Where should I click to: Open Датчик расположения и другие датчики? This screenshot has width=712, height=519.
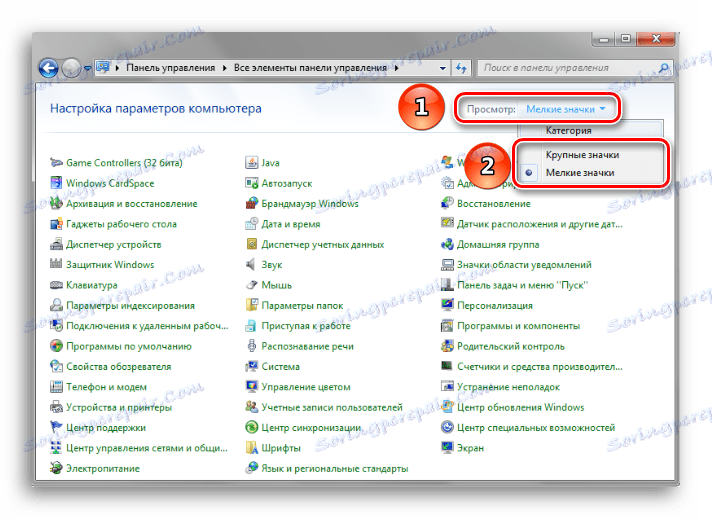pyautogui.click(x=539, y=224)
